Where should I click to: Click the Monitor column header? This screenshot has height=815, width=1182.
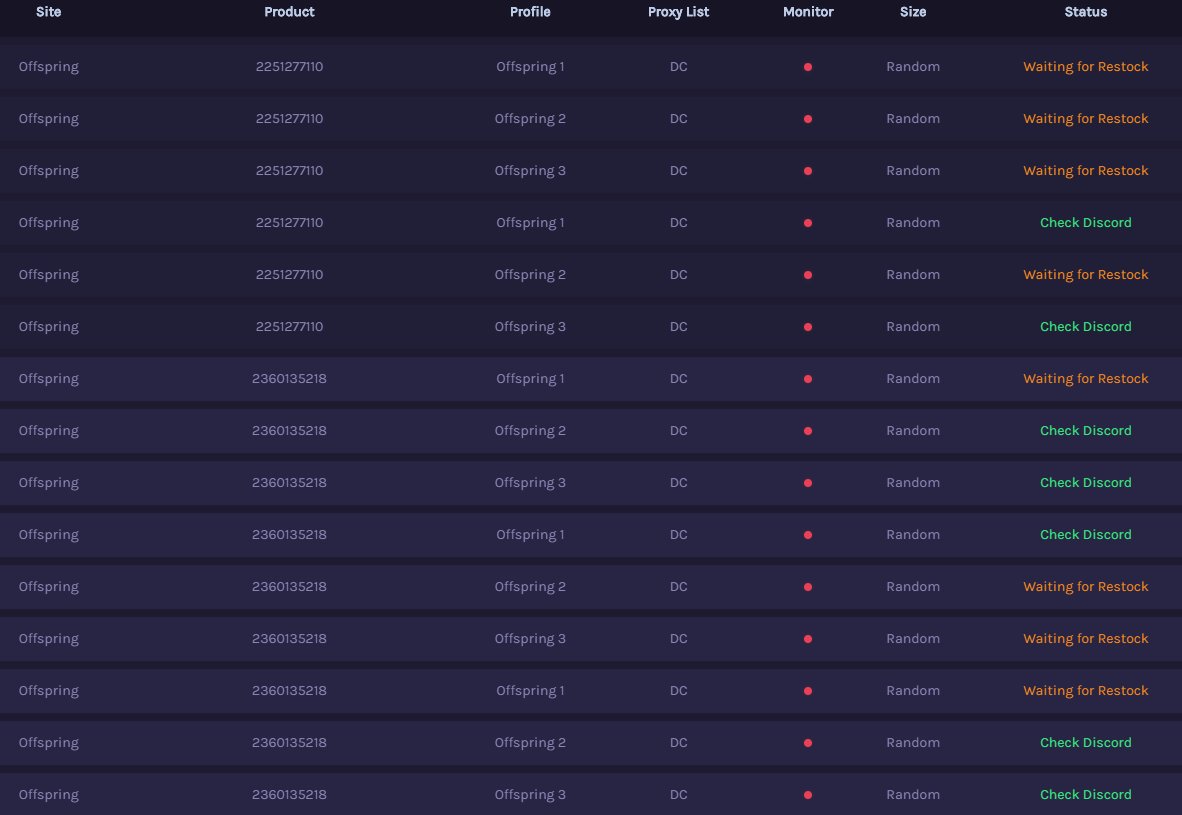pyautogui.click(x=808, y=12)
